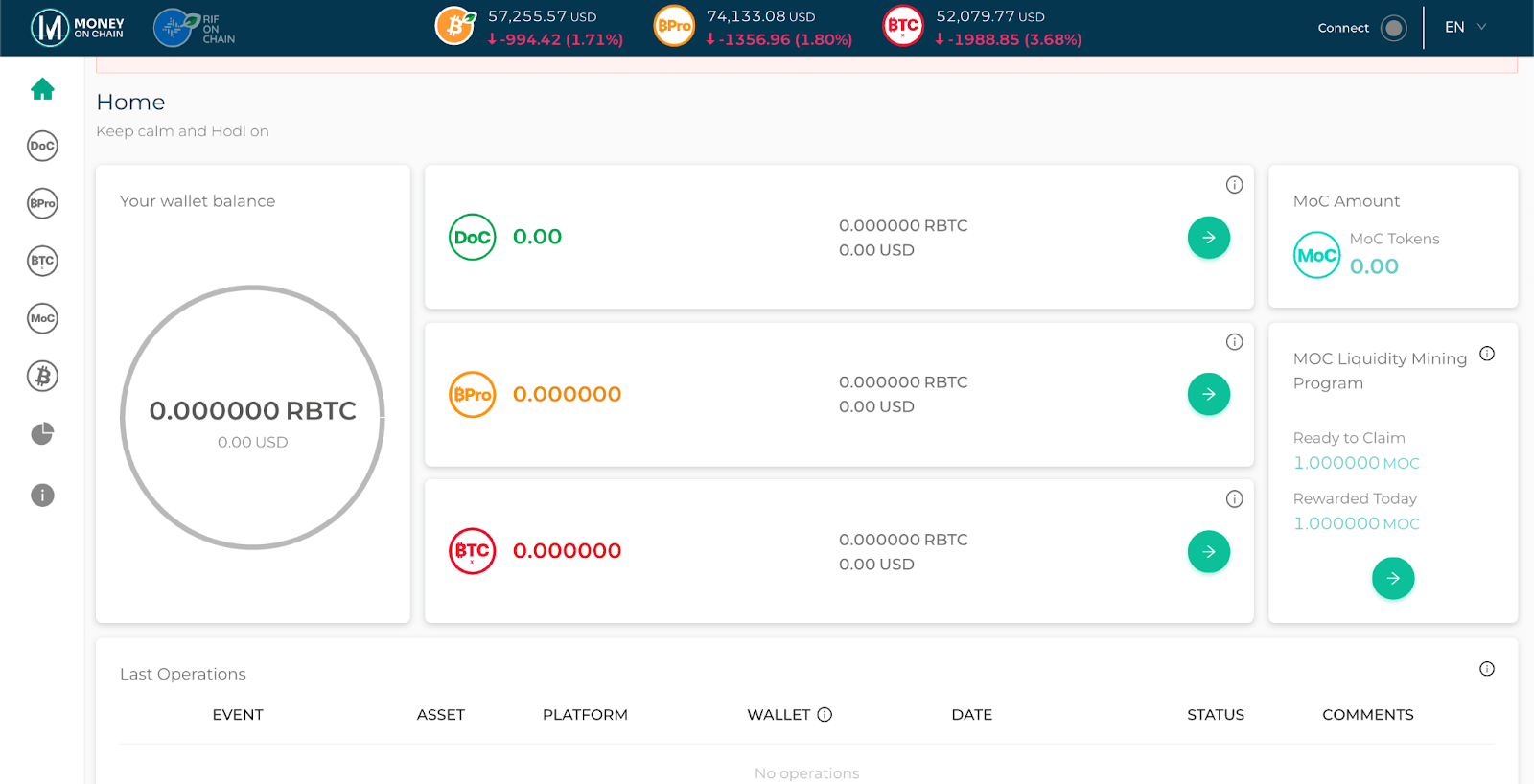The width and height of the screenshot is (1534, 784).
Task: Click the Rewarded Today MOC amount
Action: pyautogui.click(x=1357, y=523)
